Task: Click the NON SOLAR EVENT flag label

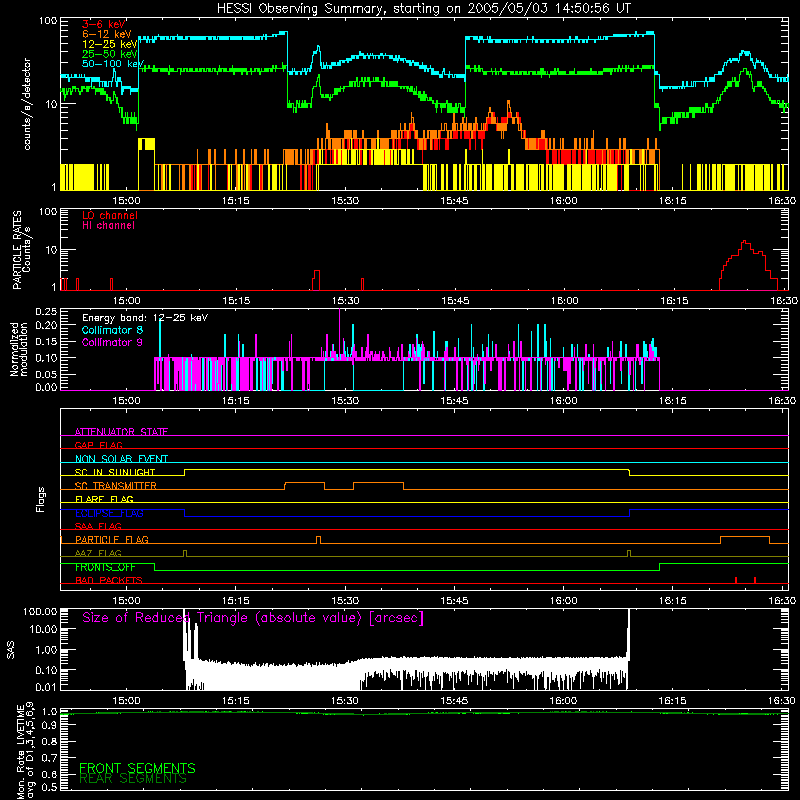Action: click(121, 459)
